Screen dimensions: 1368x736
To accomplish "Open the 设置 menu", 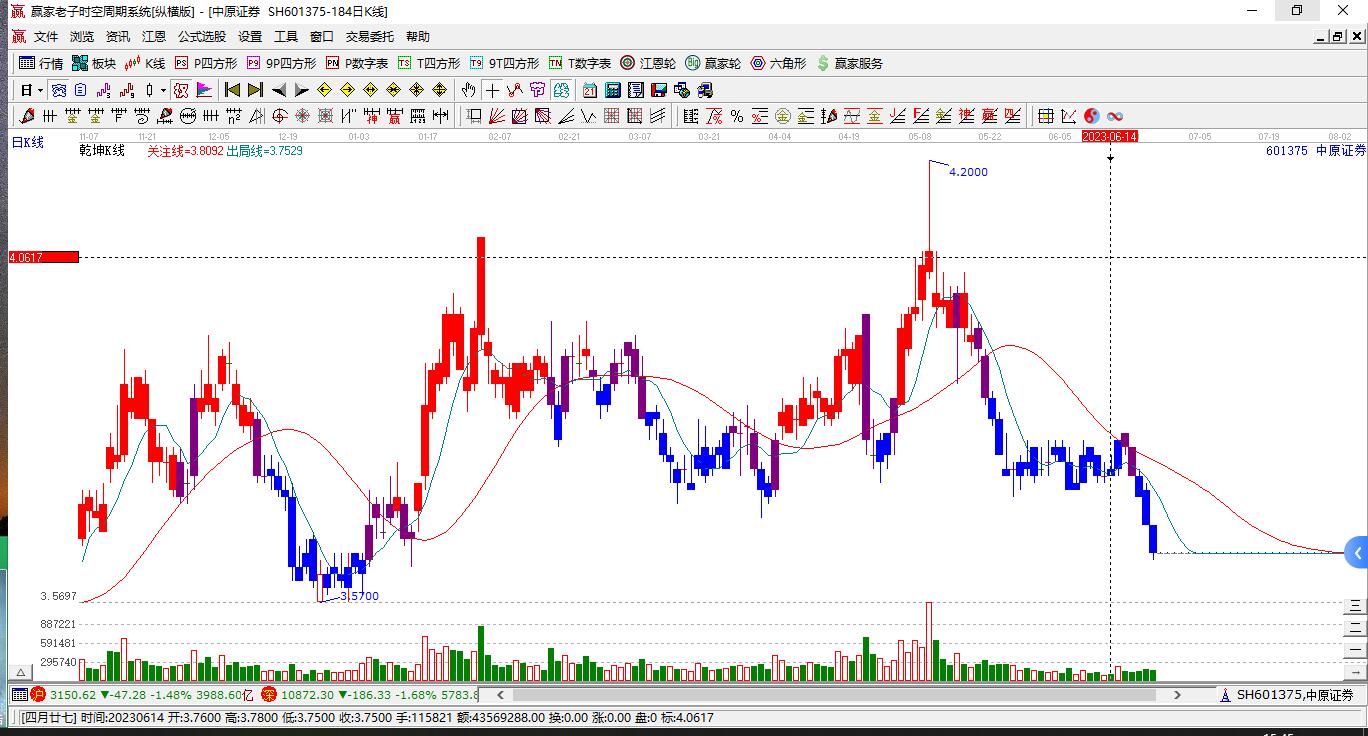I will click(250, 37).
